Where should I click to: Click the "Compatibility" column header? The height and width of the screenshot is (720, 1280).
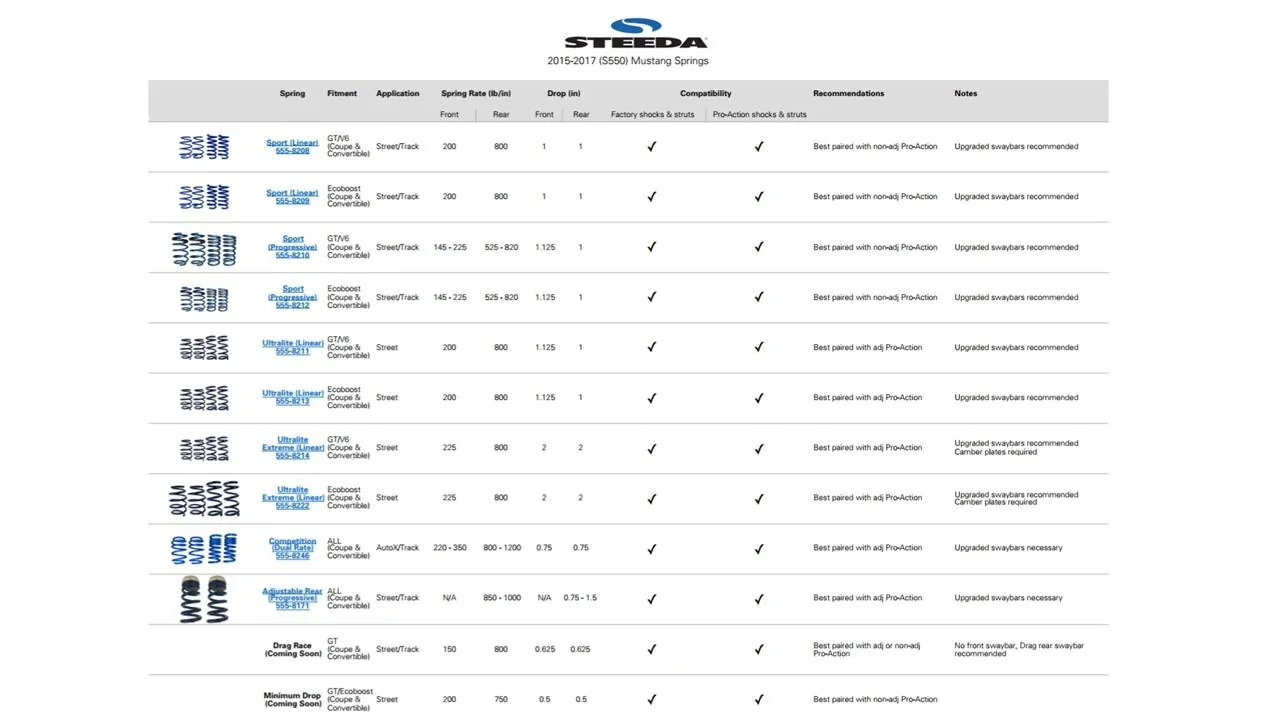[706, 94]
